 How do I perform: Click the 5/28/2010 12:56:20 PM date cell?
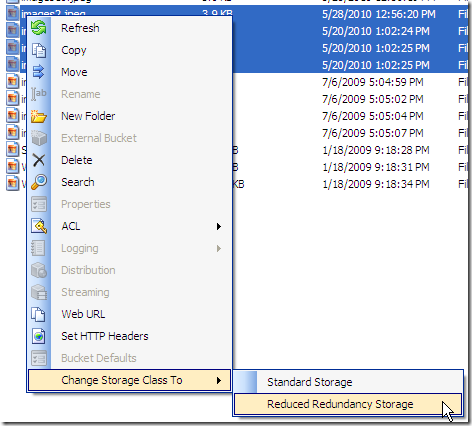point(379,14)
